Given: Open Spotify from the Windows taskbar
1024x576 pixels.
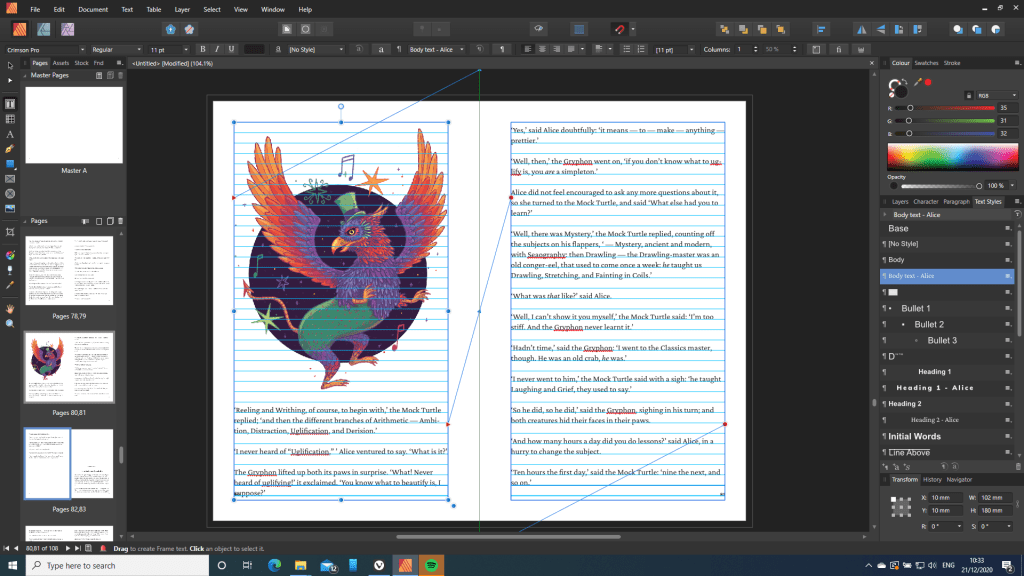Looking at the screenshot, I should (x=432, y=566).
